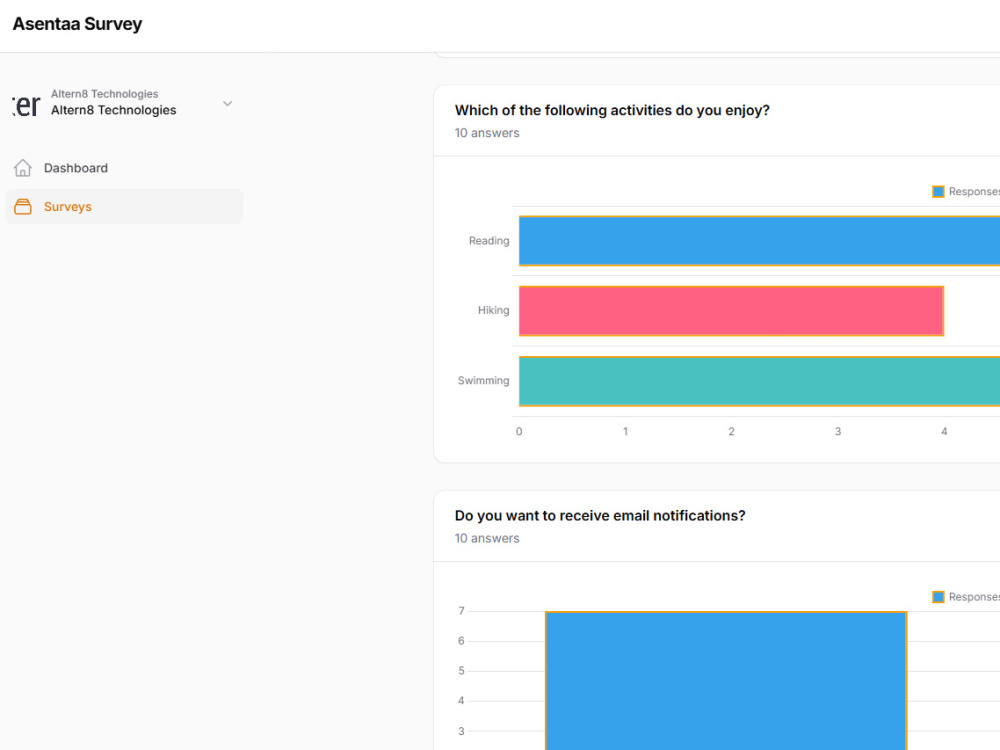Click the Reading axis label

pos(489,240)
